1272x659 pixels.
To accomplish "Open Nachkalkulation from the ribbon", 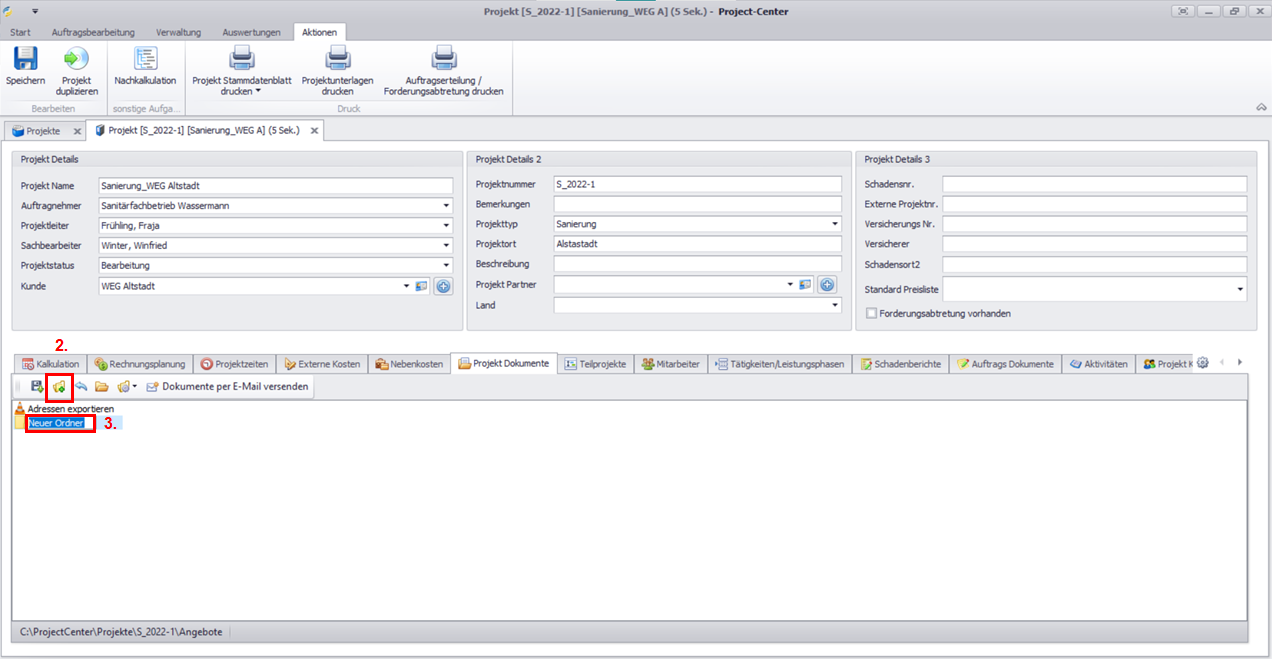I will [145, 60].
